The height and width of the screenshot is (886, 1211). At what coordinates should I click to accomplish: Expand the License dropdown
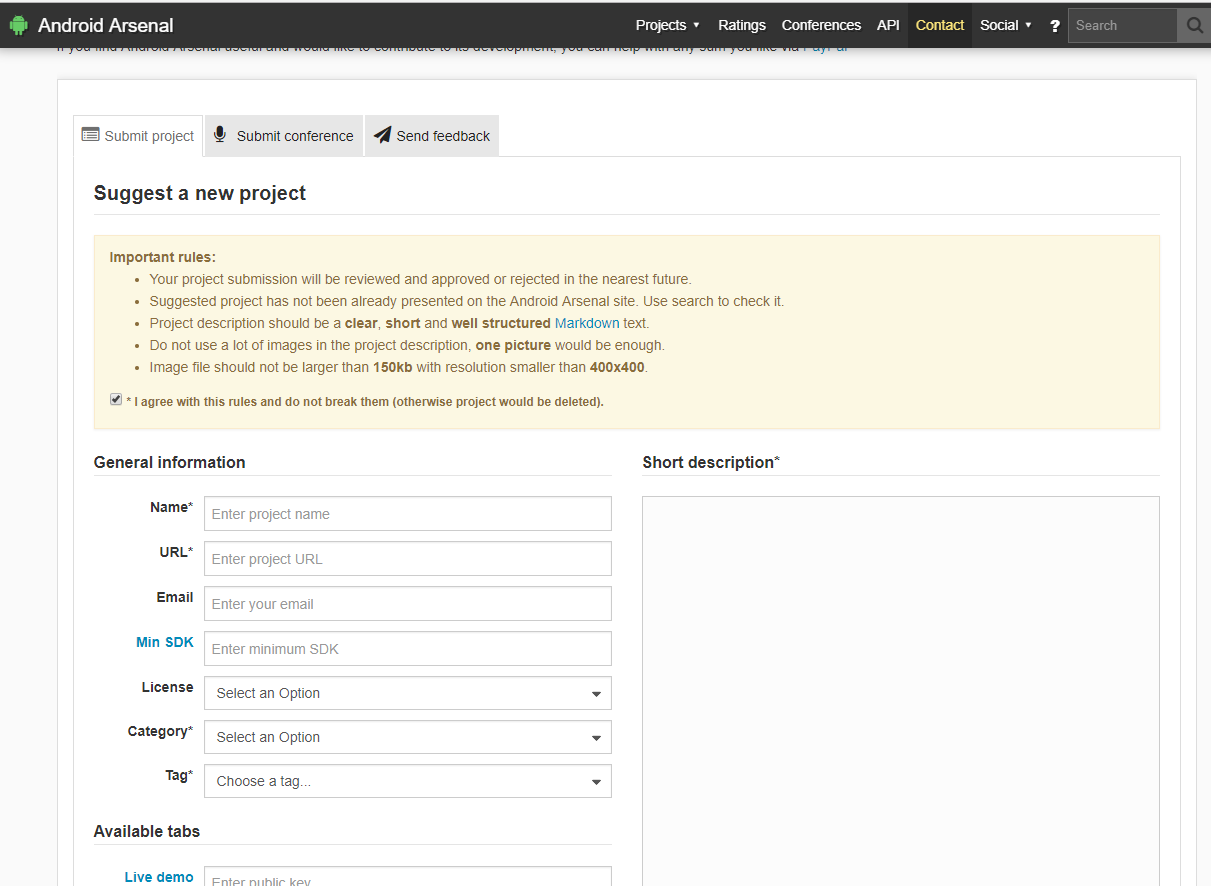point(407,693)
